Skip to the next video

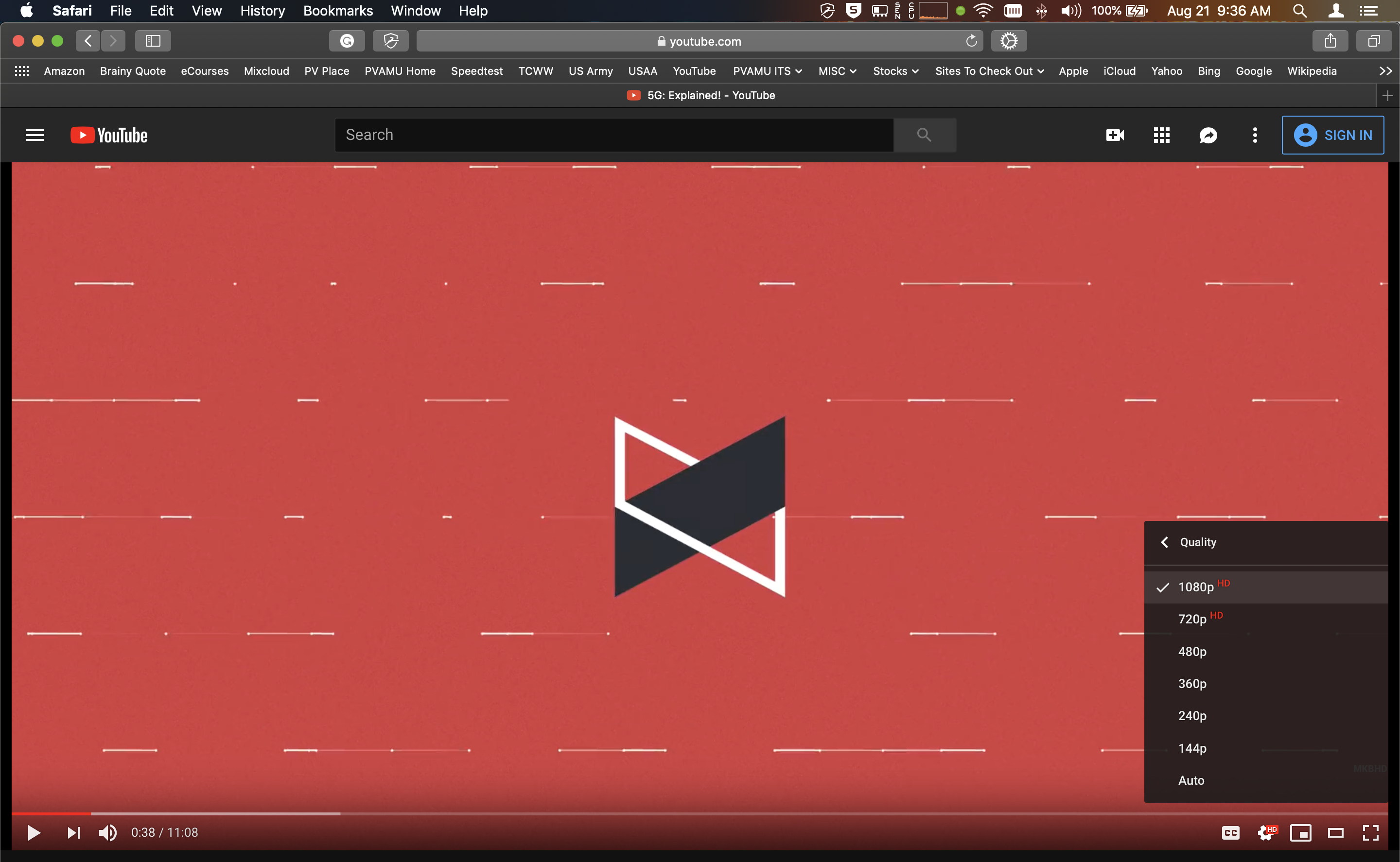tap(73, 833)
